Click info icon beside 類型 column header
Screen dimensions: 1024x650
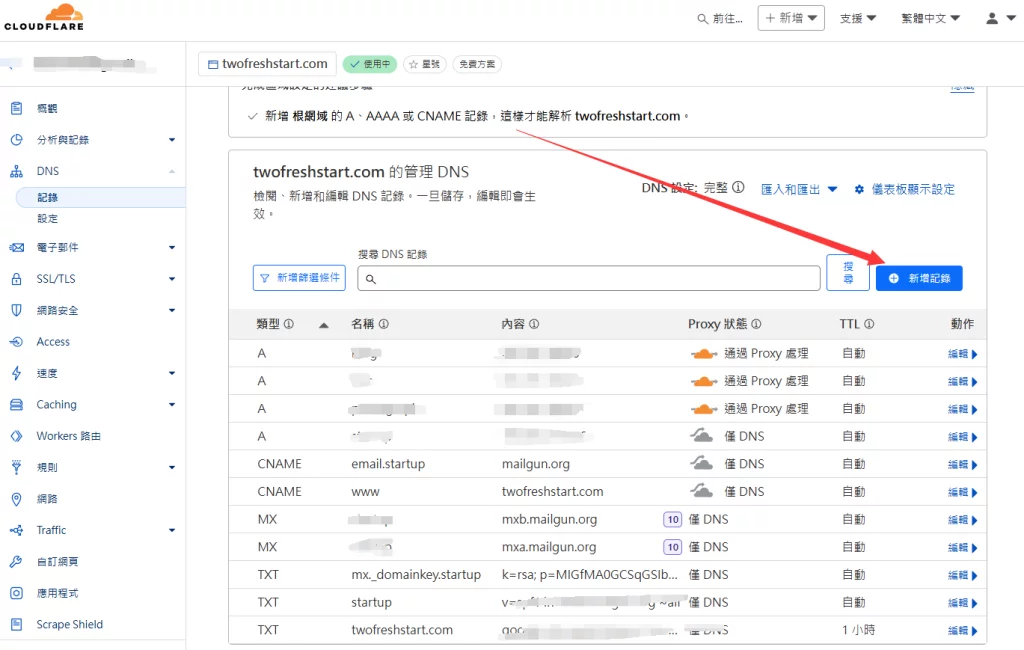pyautogui.click(x=289, y=324)
